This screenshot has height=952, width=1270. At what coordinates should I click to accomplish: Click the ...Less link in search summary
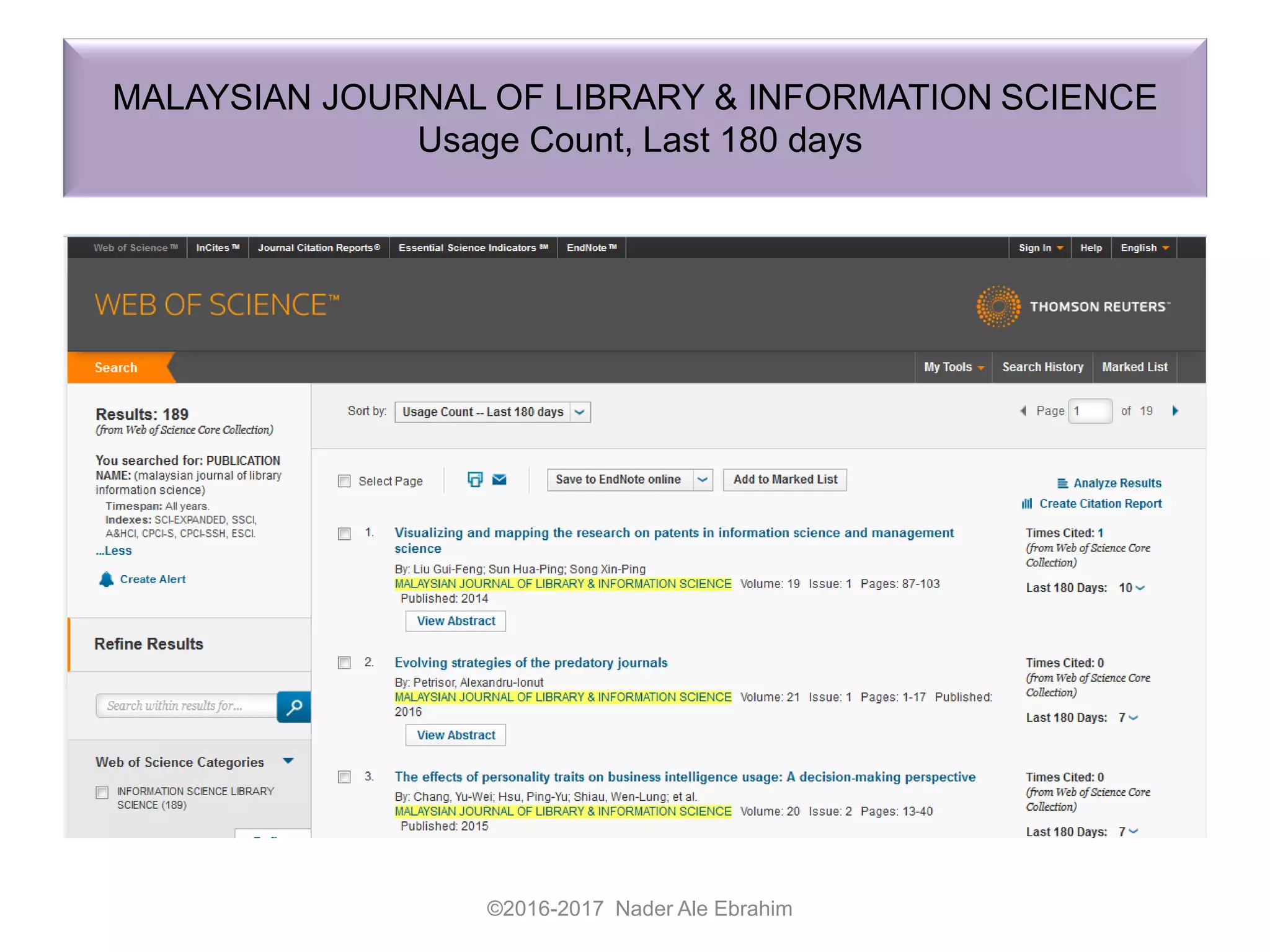[x=113, y=551]
